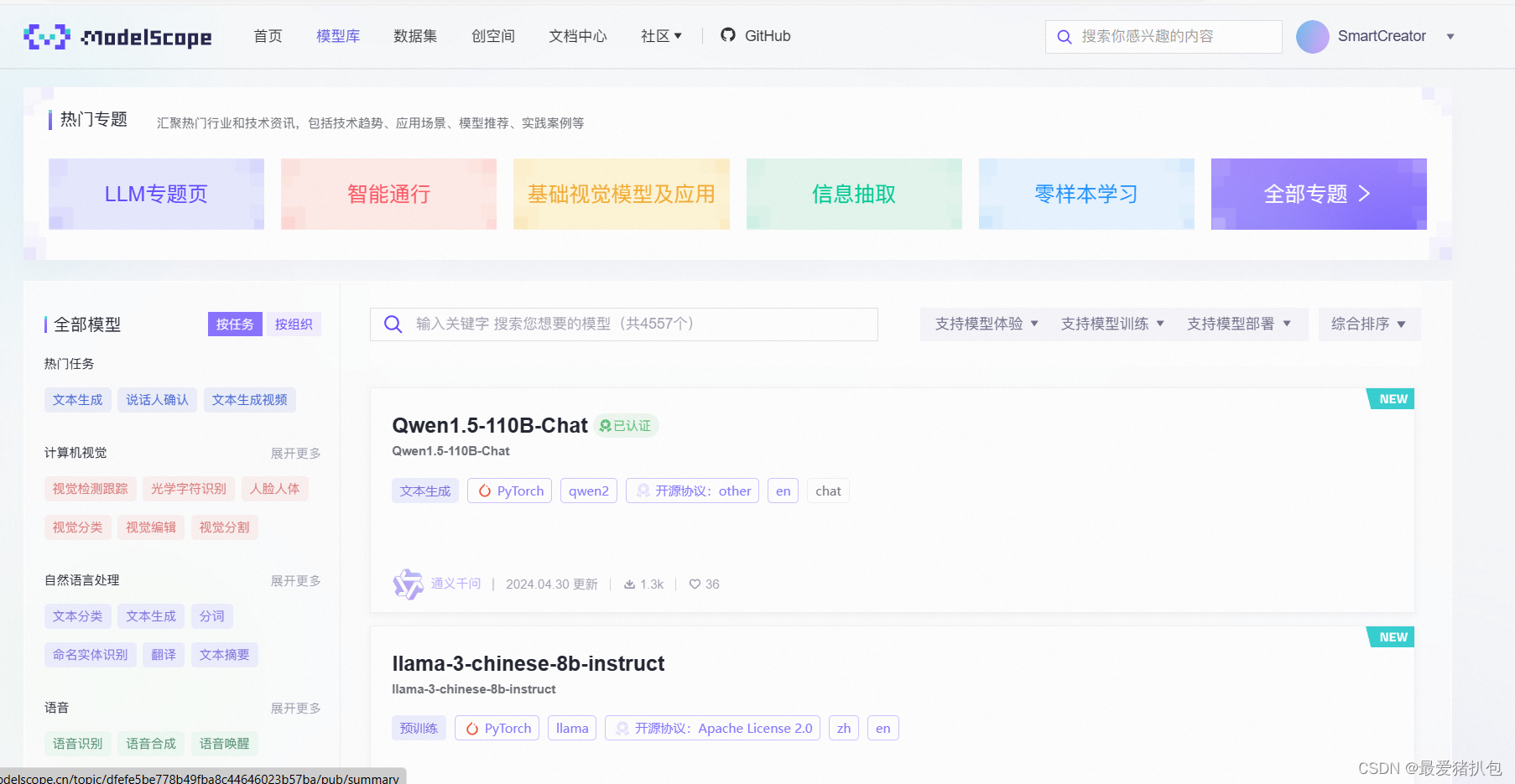Select the 说话人确认 task tag
Screen dimensions: 1515x784
tap(158, 400)
